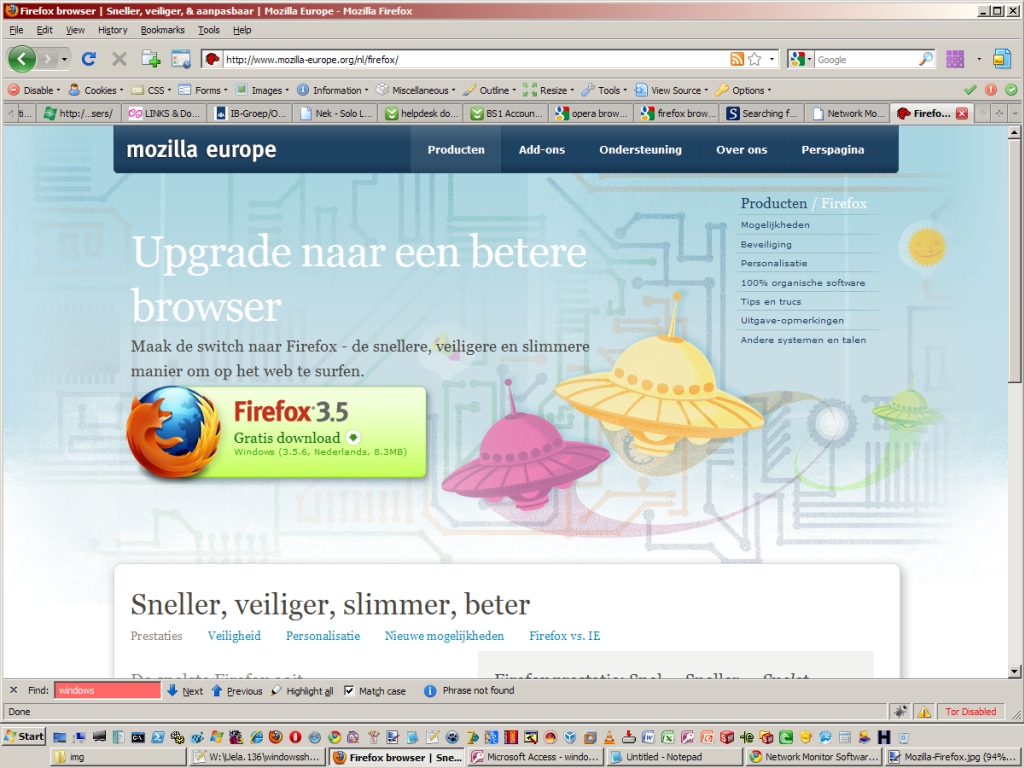
Task: Click the Forward navigation arrow
Action: tap(48, 59)
